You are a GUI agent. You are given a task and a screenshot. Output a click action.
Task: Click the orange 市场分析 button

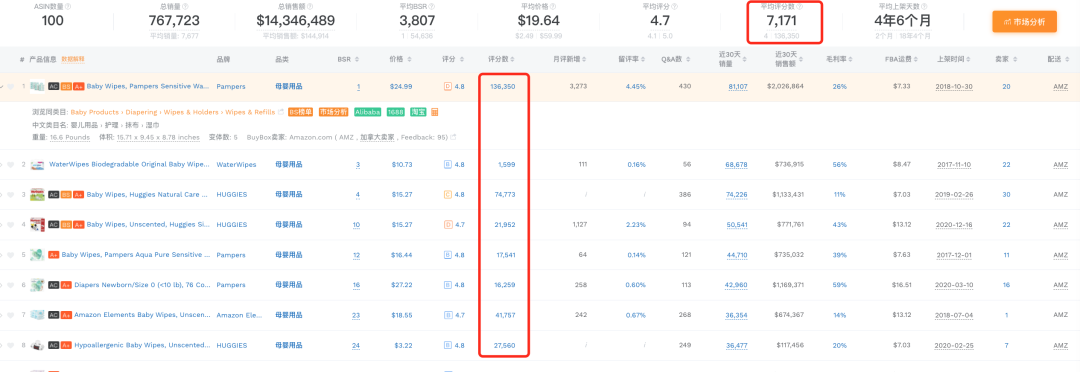(1024, 21)
